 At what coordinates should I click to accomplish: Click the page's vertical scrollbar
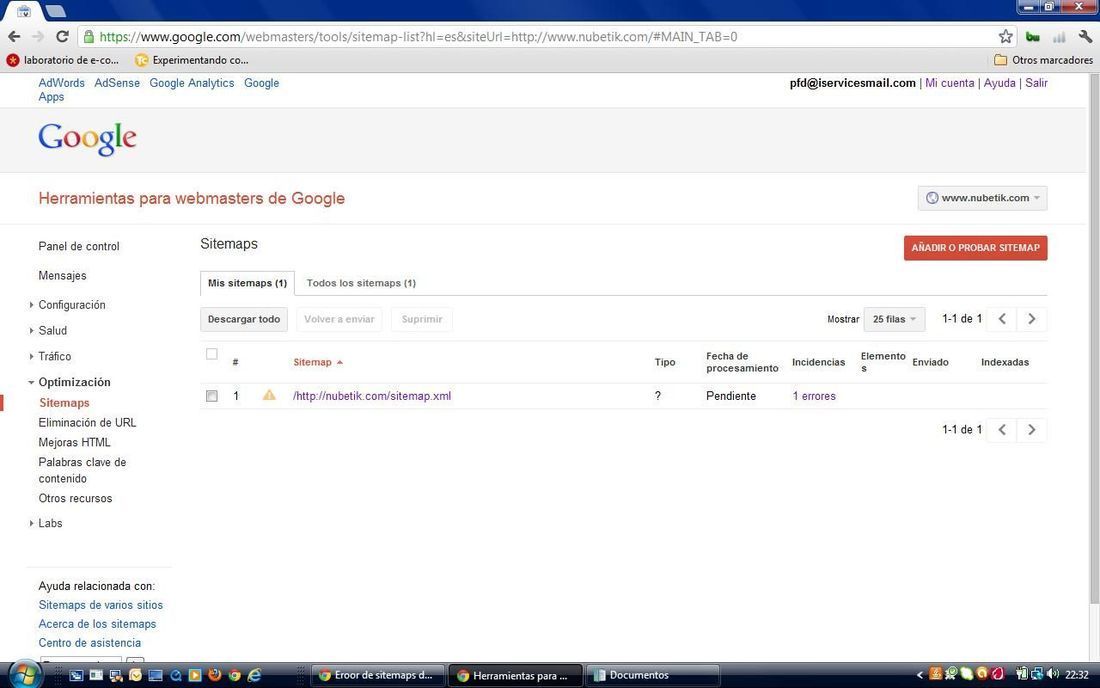[x=1094, y=338]
